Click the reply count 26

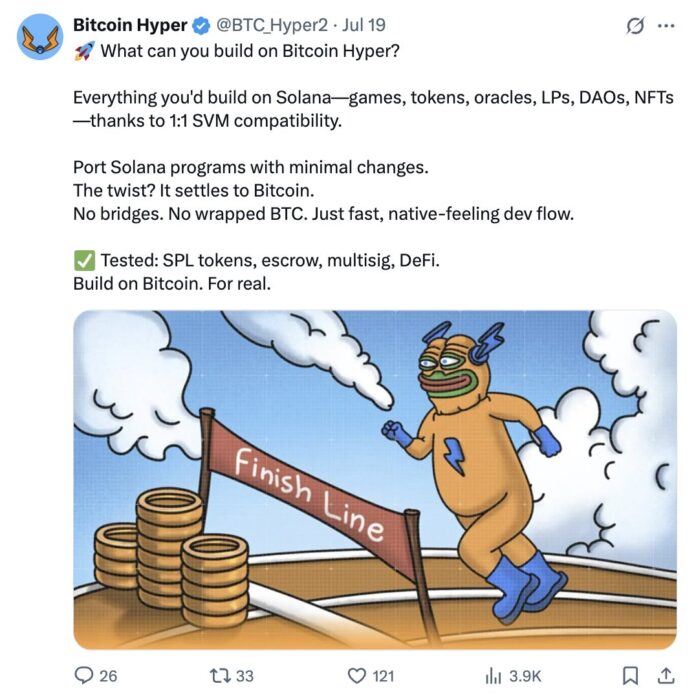pyautogui.click(x=109, y=675)
